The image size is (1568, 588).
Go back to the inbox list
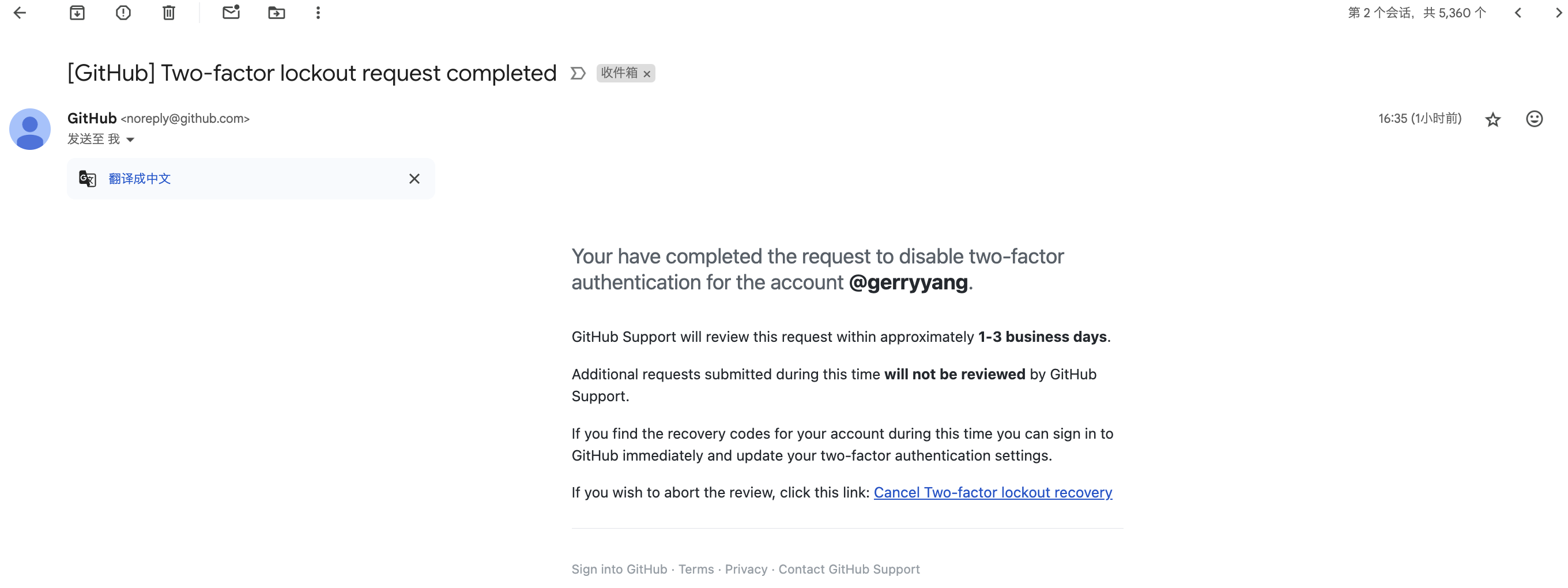(21, 12)
